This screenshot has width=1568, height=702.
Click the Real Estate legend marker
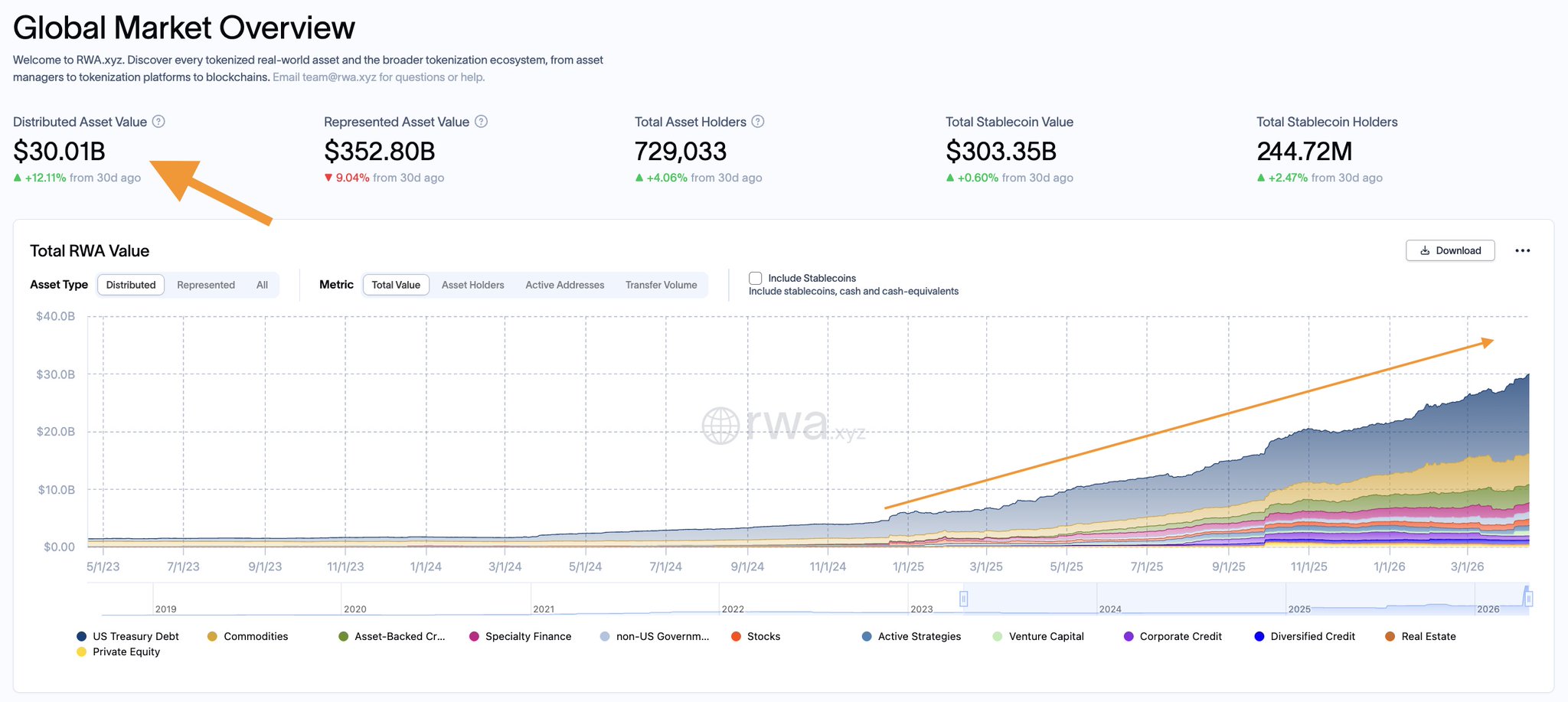pos(1390,636)
